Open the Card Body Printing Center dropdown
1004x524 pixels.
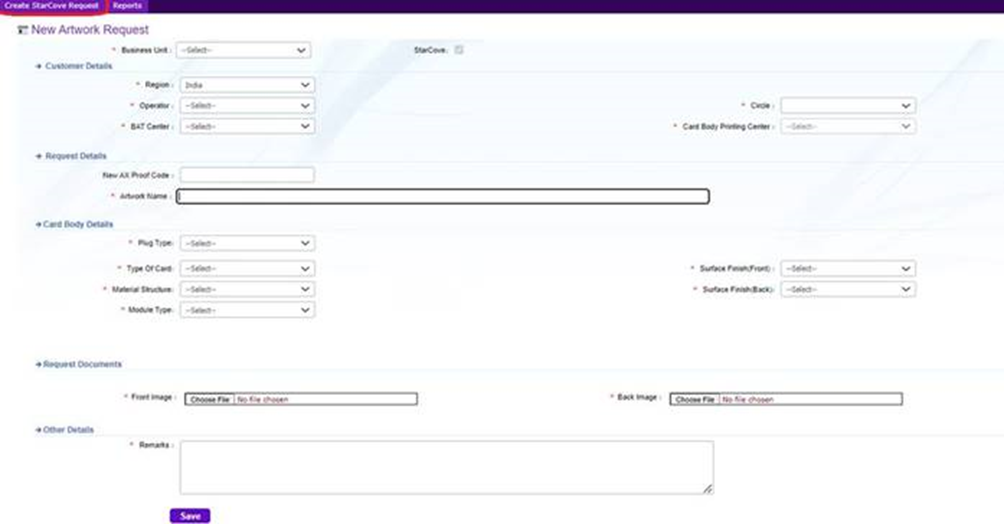point(848,126)
